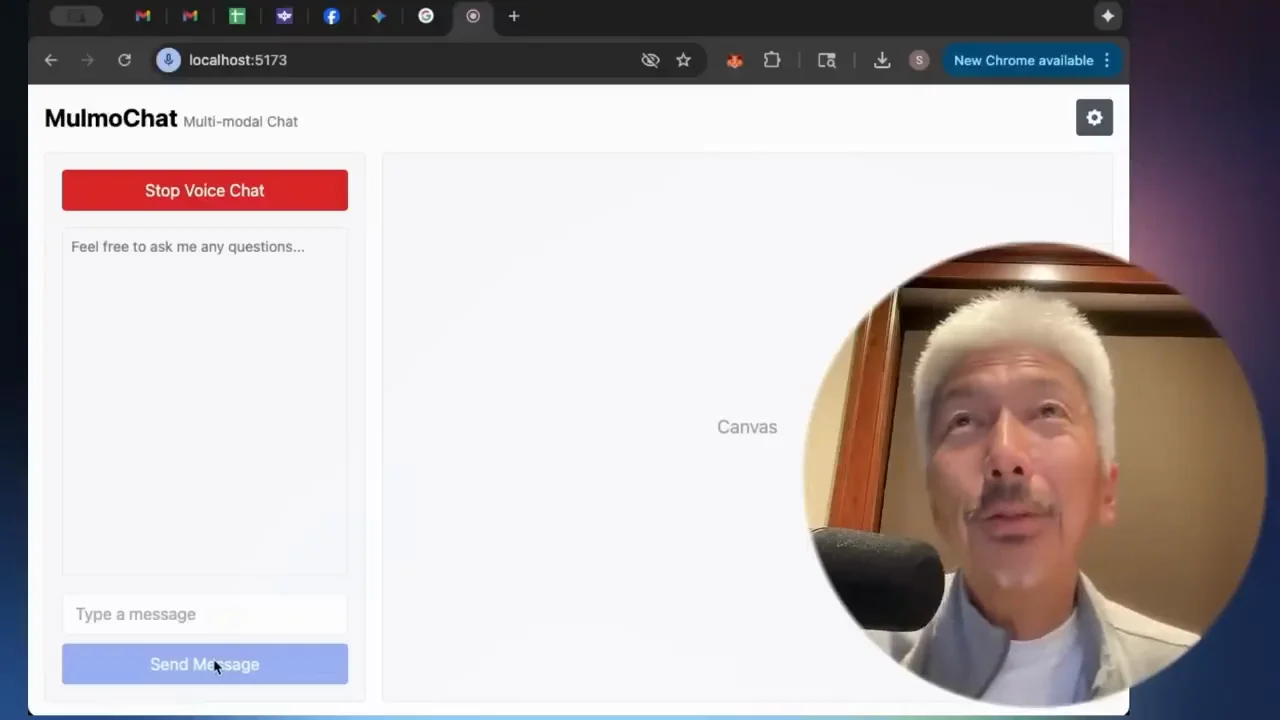
Task: Open the tab search icon in toolbar
Action: [826, 60]
